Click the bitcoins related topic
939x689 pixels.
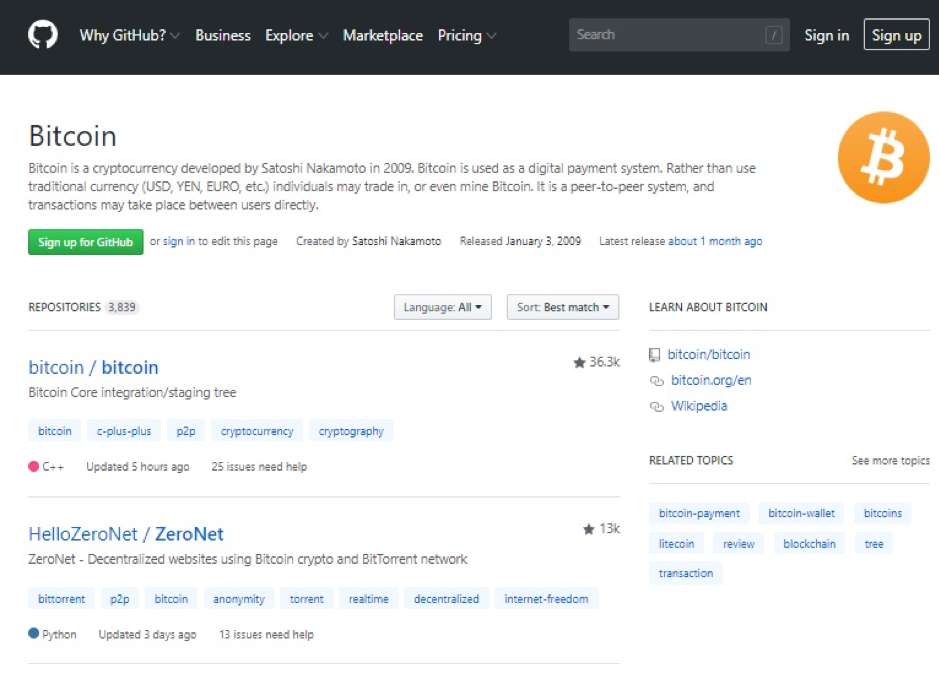click(x=883, y=513)
